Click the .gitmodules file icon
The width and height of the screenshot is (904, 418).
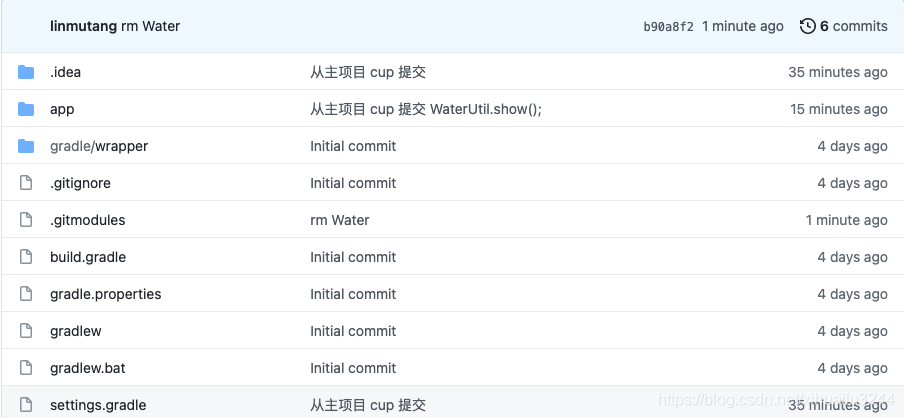[x=26, y=220]
